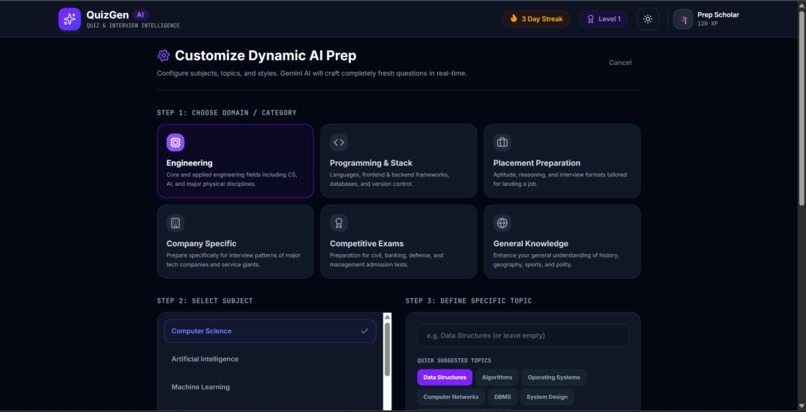Cancel the AI prep customization
Viewport: 806px width, 412px height.
(x=620, y=63)
